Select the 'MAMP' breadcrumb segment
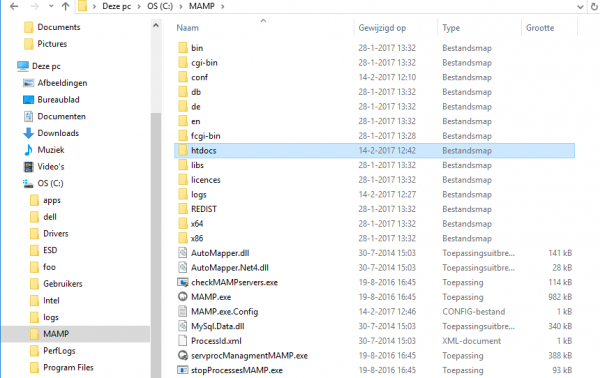Image resolution: width=600 pixels, height=378 pixels. pyautogui.click(x=201, y=7)
